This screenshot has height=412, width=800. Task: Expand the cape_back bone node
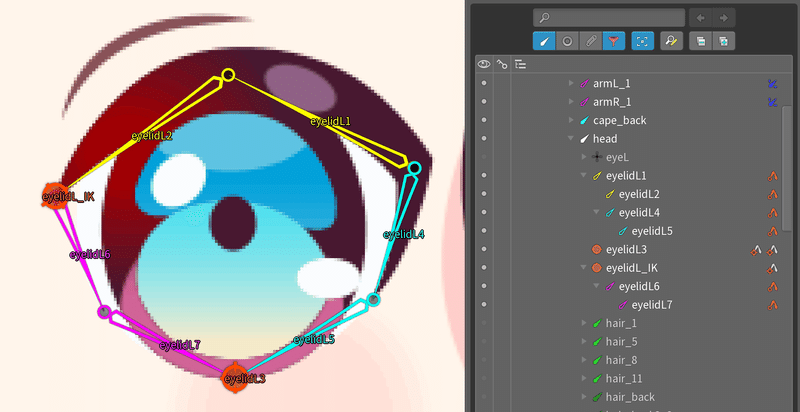[571, 120]
